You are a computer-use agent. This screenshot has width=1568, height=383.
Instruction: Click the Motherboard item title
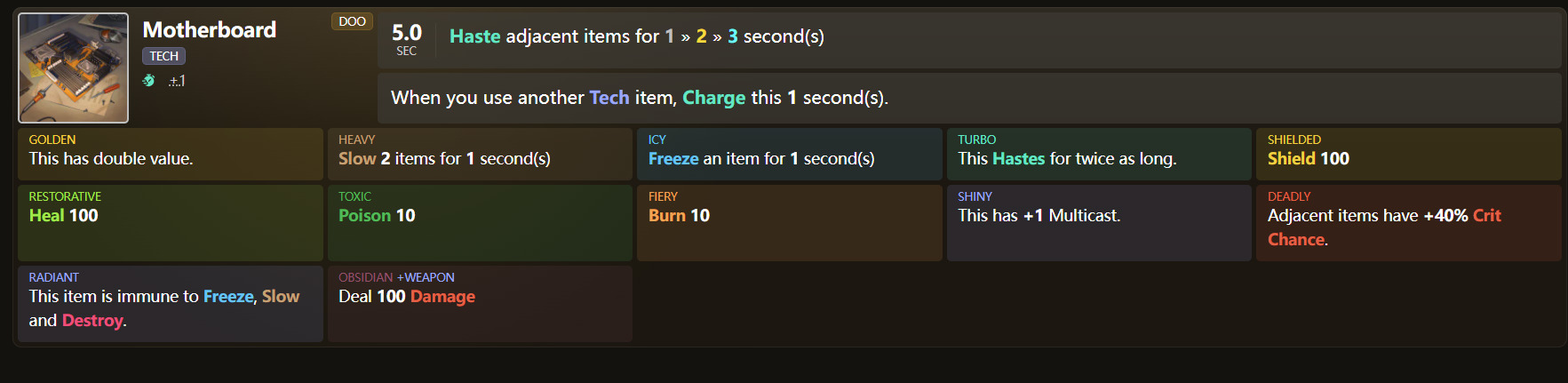tap(210, 30)
